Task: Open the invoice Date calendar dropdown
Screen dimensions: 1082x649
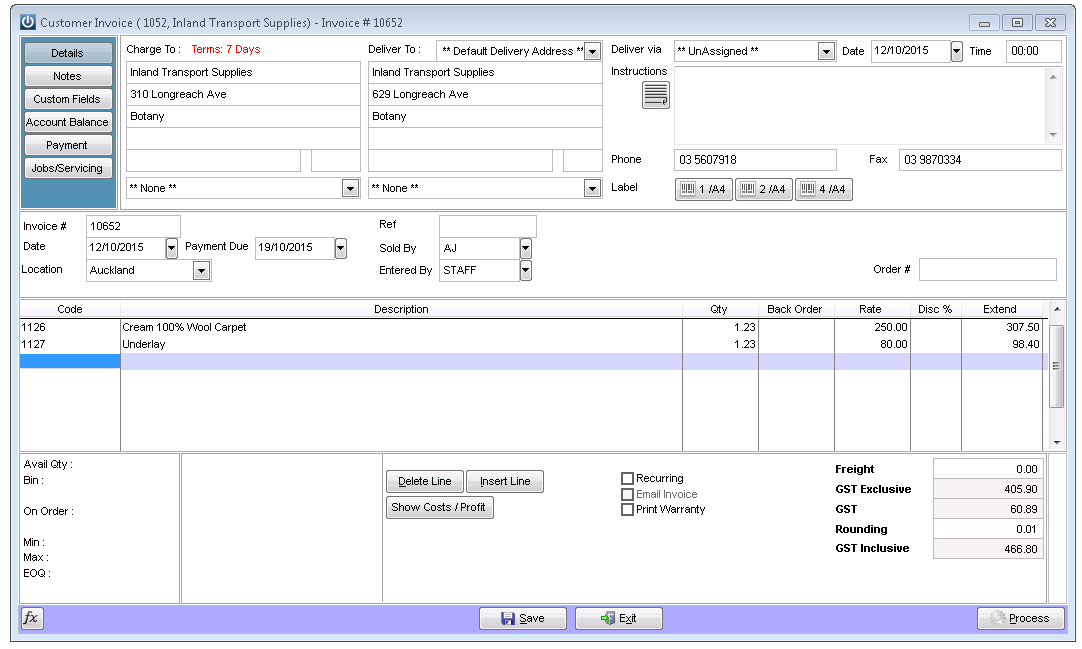Action: point(172,248)
